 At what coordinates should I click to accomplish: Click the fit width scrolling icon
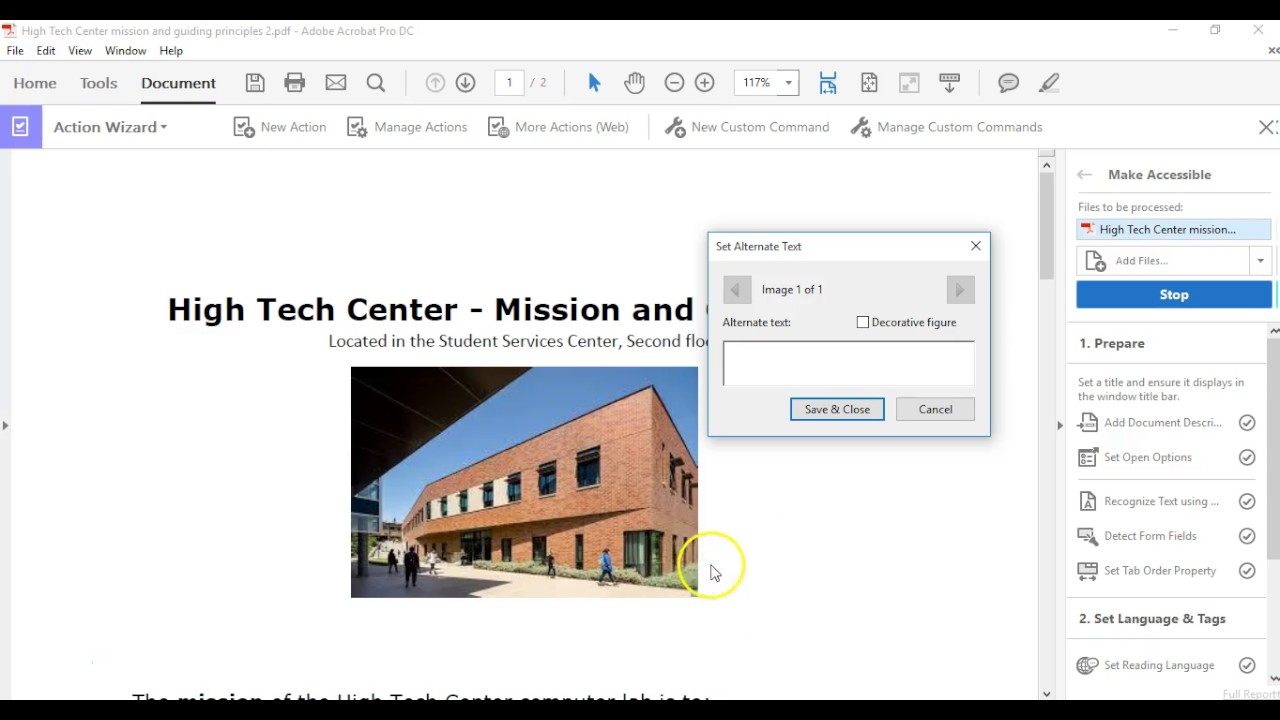(x=828, y=83)
